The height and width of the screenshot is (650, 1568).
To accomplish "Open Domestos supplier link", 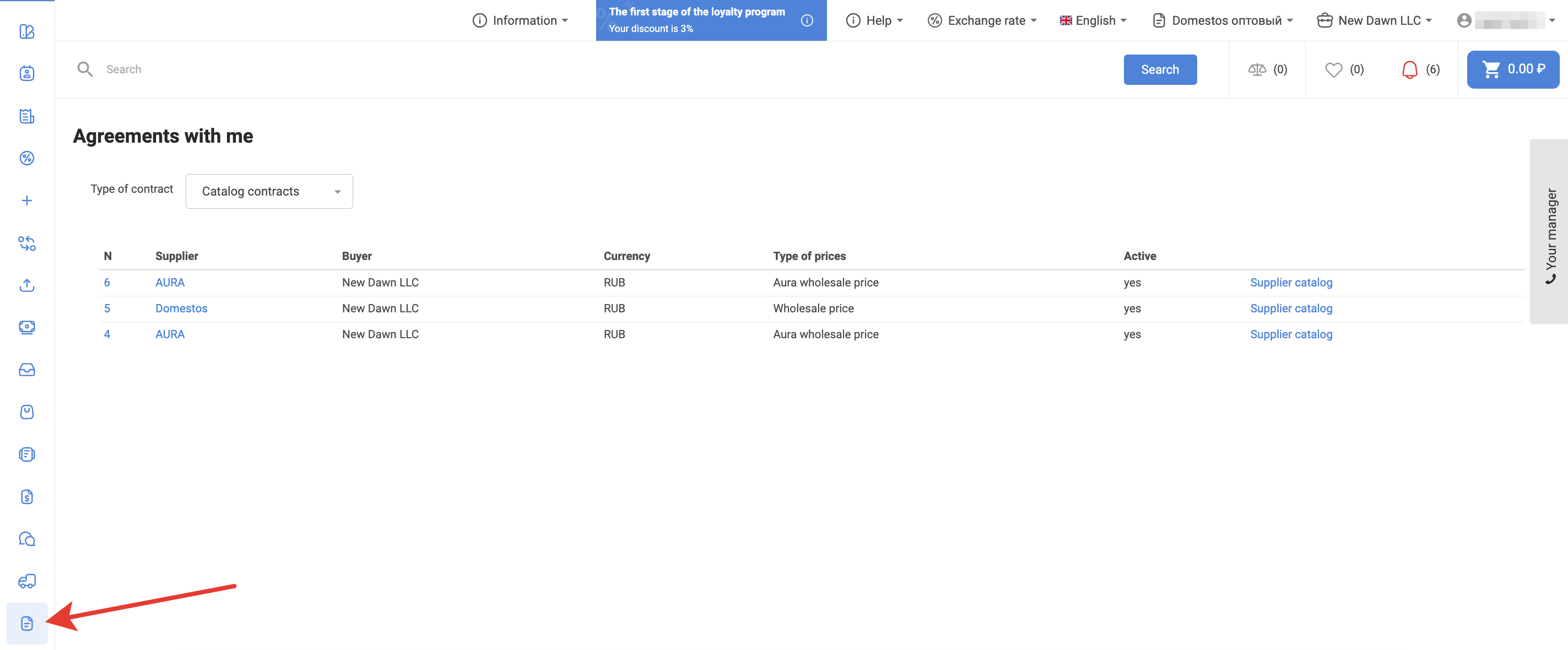I will tap(181, 308).
